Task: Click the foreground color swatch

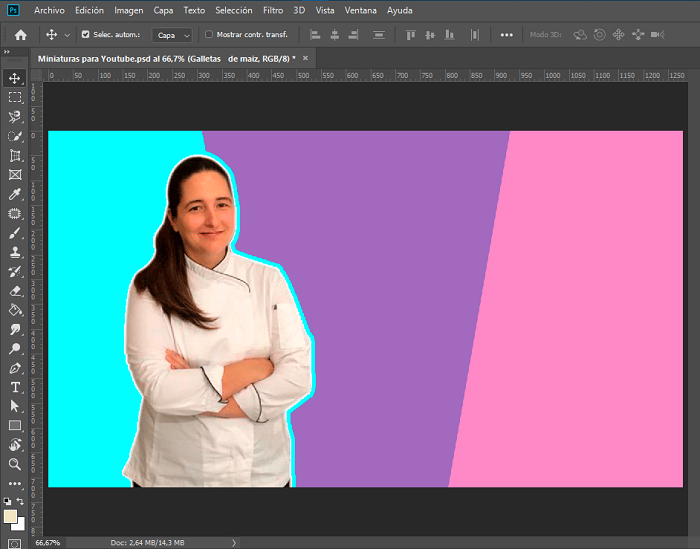Action: [10, 516]
